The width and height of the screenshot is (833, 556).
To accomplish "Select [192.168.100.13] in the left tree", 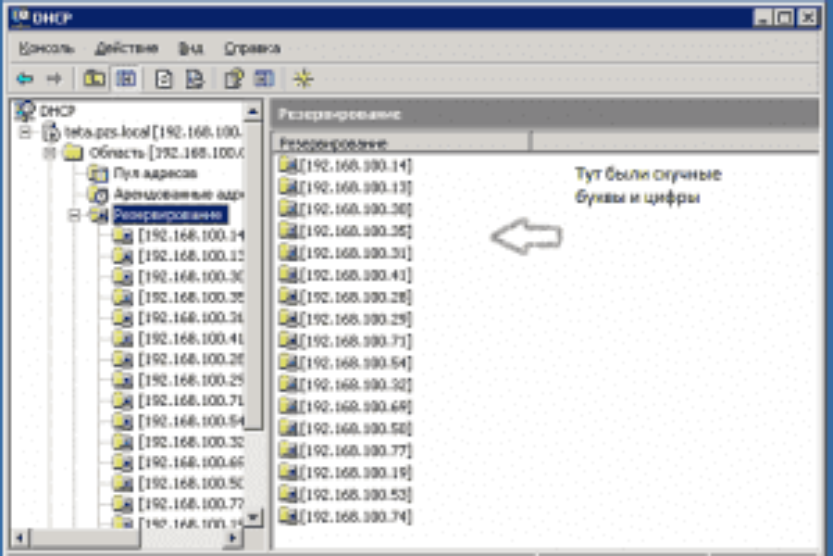I will click(x=191, y=256).
